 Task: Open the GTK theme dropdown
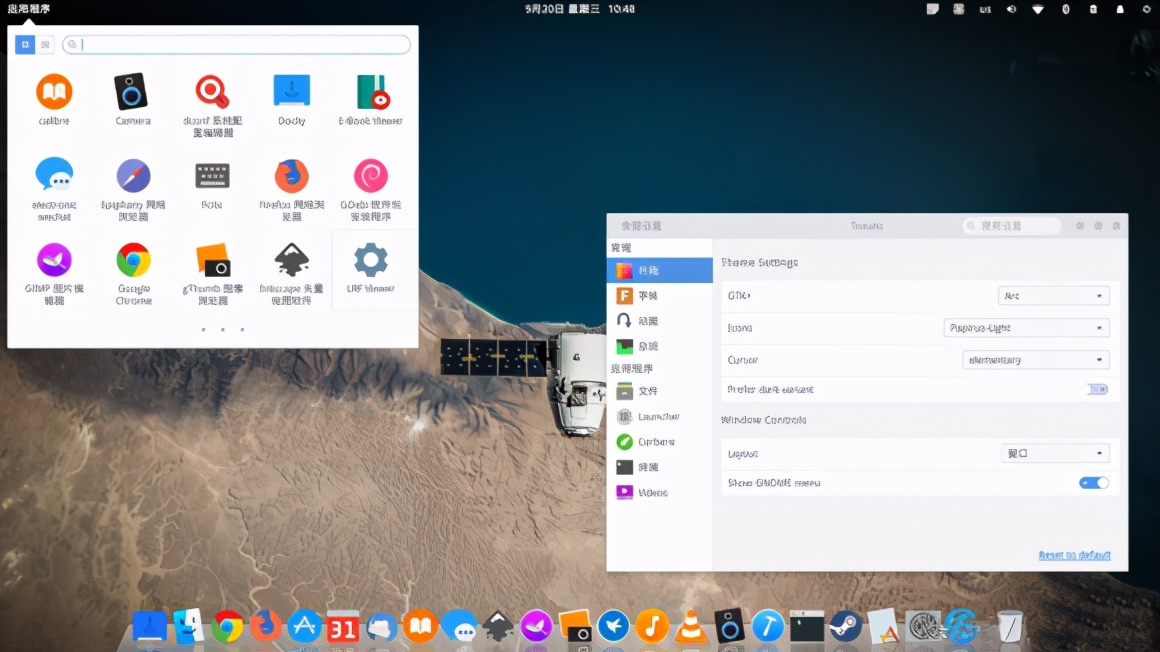point(1054,295)
